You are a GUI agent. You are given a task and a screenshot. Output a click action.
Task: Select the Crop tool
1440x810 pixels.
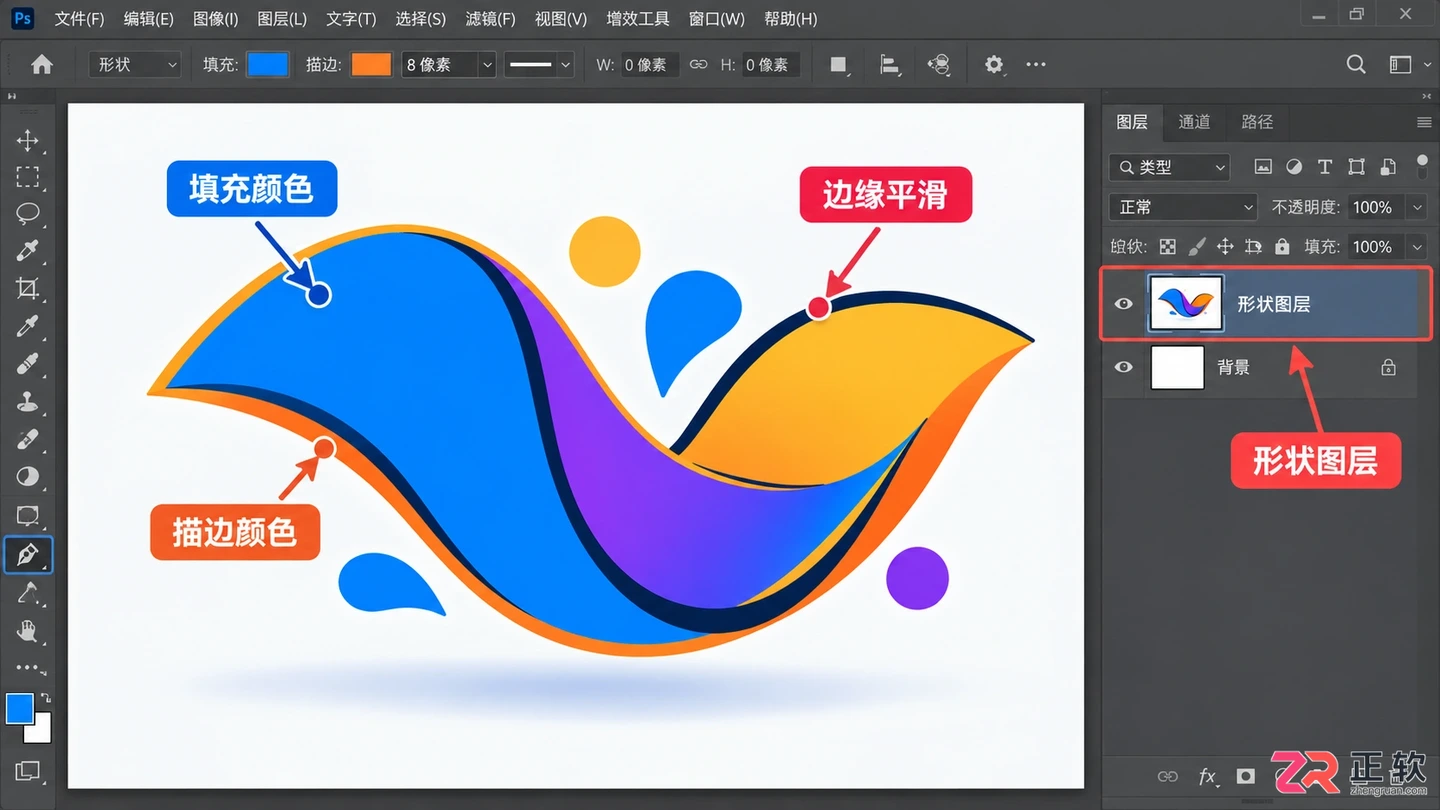(27, 289)
